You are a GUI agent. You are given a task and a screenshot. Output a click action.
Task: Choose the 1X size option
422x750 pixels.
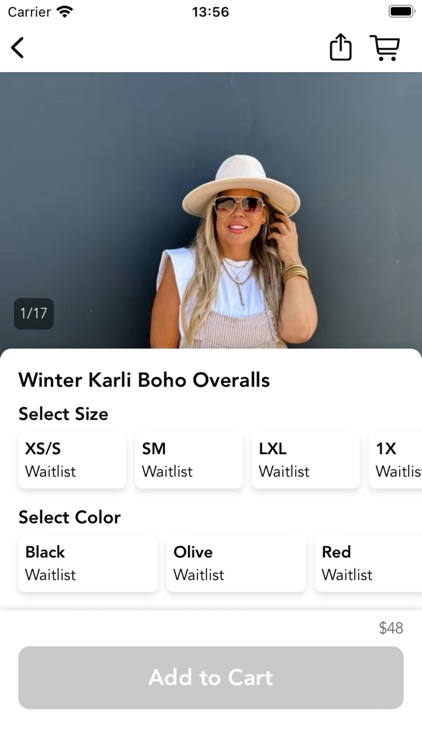[x=395, y=460]
